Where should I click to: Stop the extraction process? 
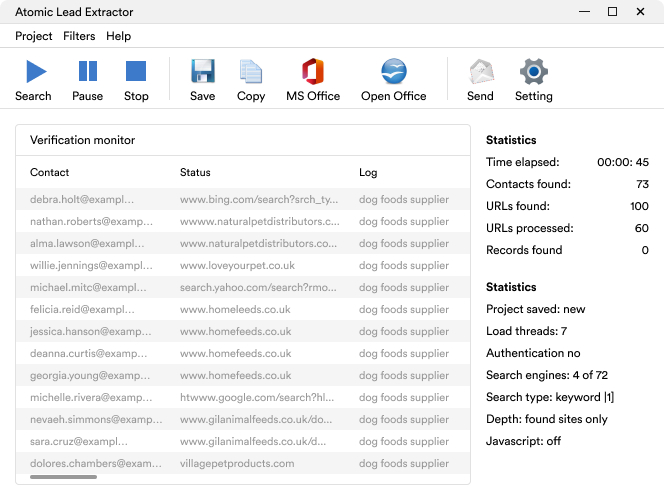(136, 80)
